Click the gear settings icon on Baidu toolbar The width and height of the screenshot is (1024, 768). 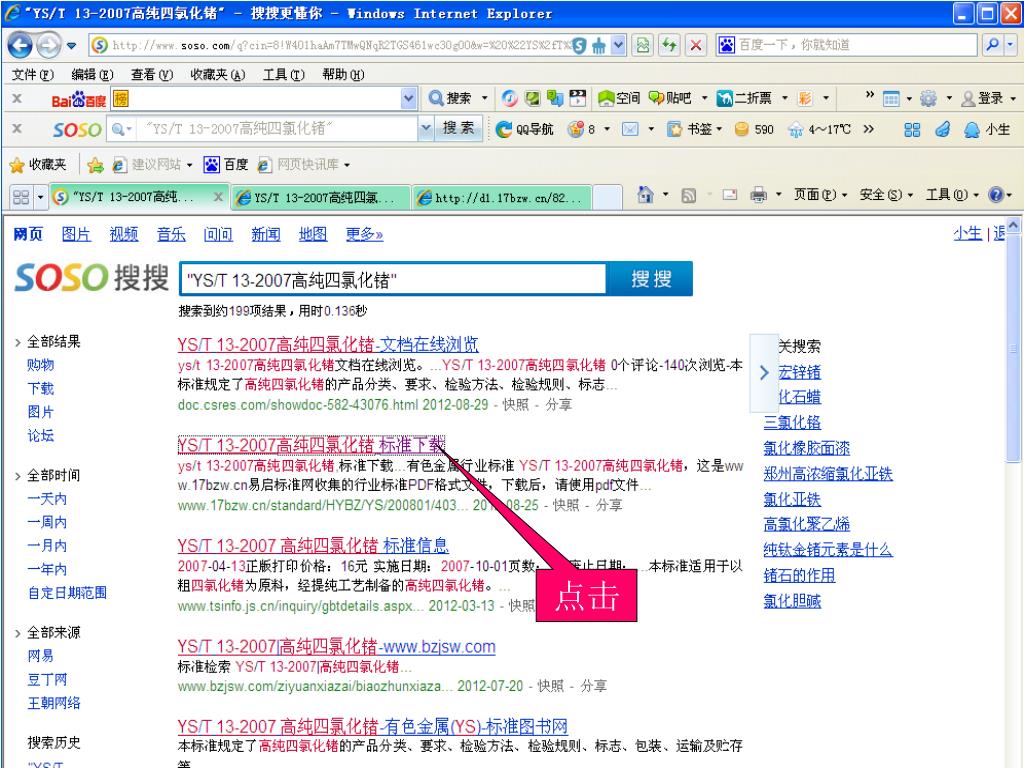click(928, 98)
